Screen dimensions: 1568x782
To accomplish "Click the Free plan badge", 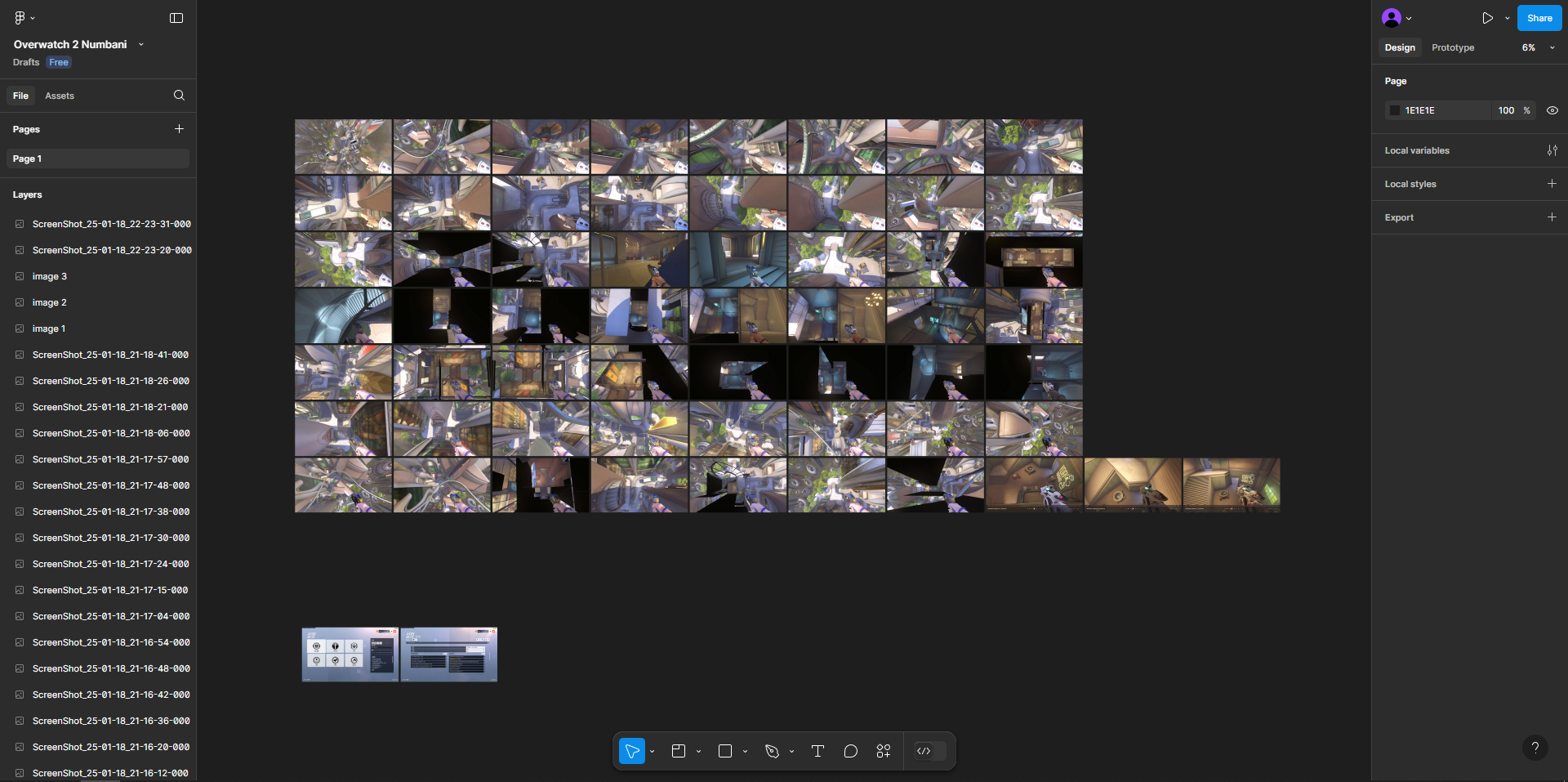I will [x=59, y=62].
